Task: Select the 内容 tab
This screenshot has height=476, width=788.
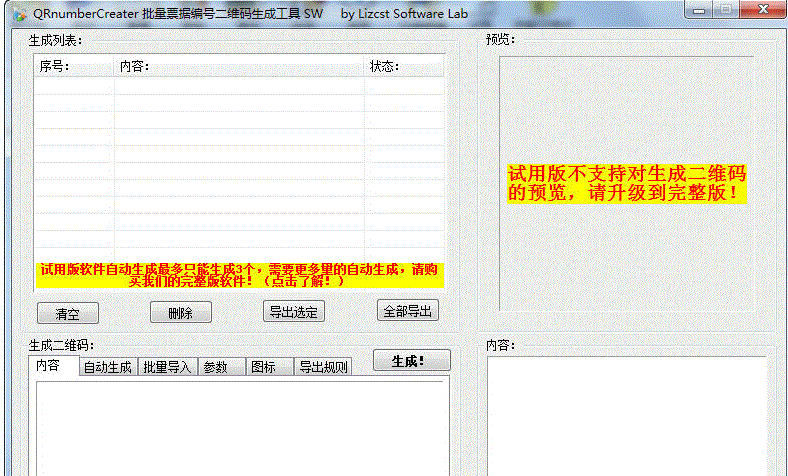Action: (x=53, y=365)
